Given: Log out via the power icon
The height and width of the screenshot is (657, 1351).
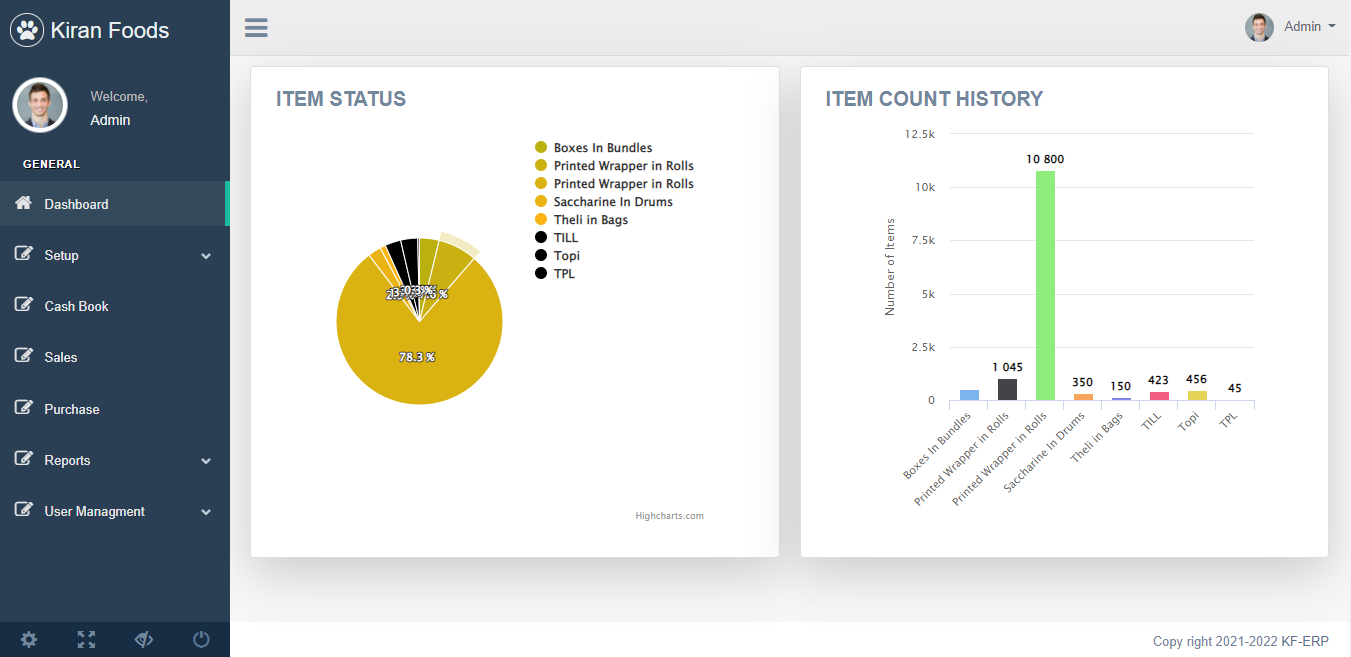Looking at the screenshot, I should [200, 639].
